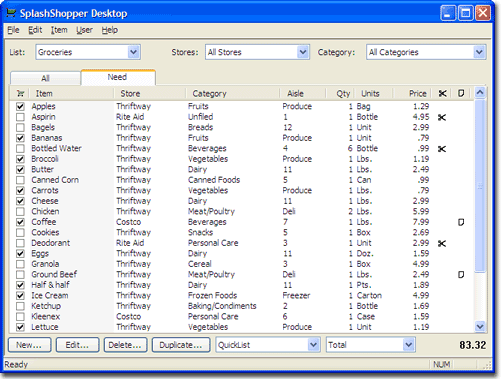The width and height of the screenshot is (501, 379).
Task: Click the Costco store cell for Coffee
Action: pyautogui.click(x=129, y=222)
